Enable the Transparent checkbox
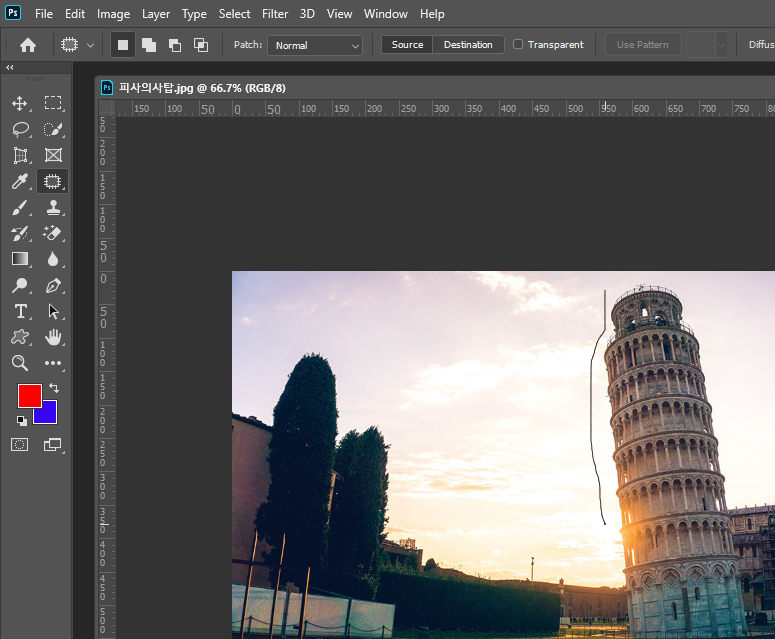775x639 pixels. tap(518, 45)
